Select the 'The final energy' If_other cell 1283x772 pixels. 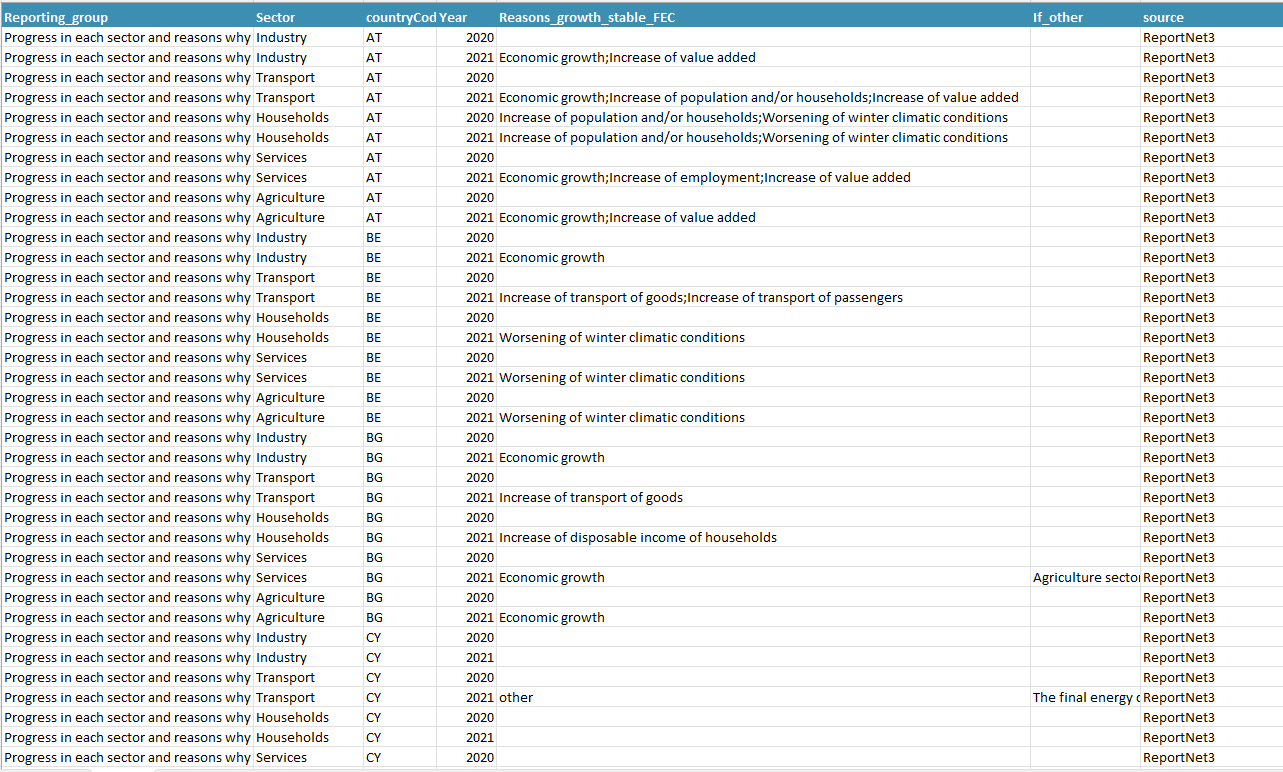[1085, 697]
